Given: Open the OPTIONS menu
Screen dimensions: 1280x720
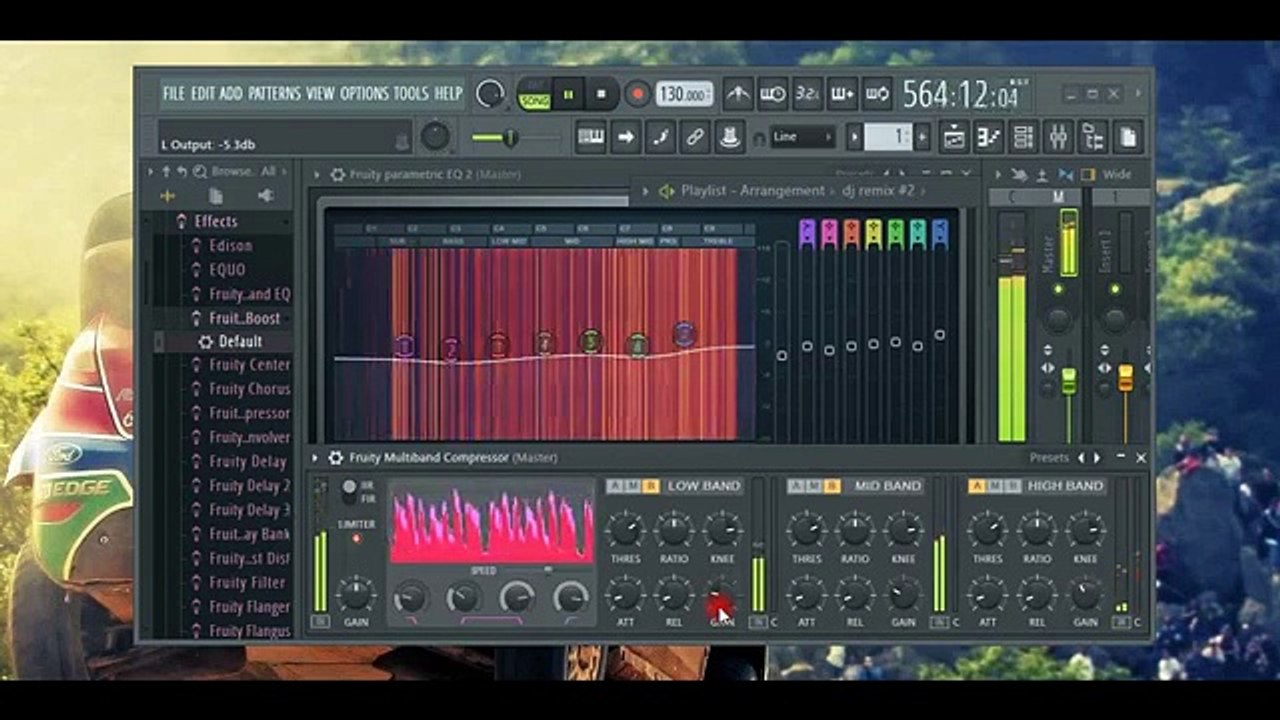Looking at the screenshot, I should [364, 94].
